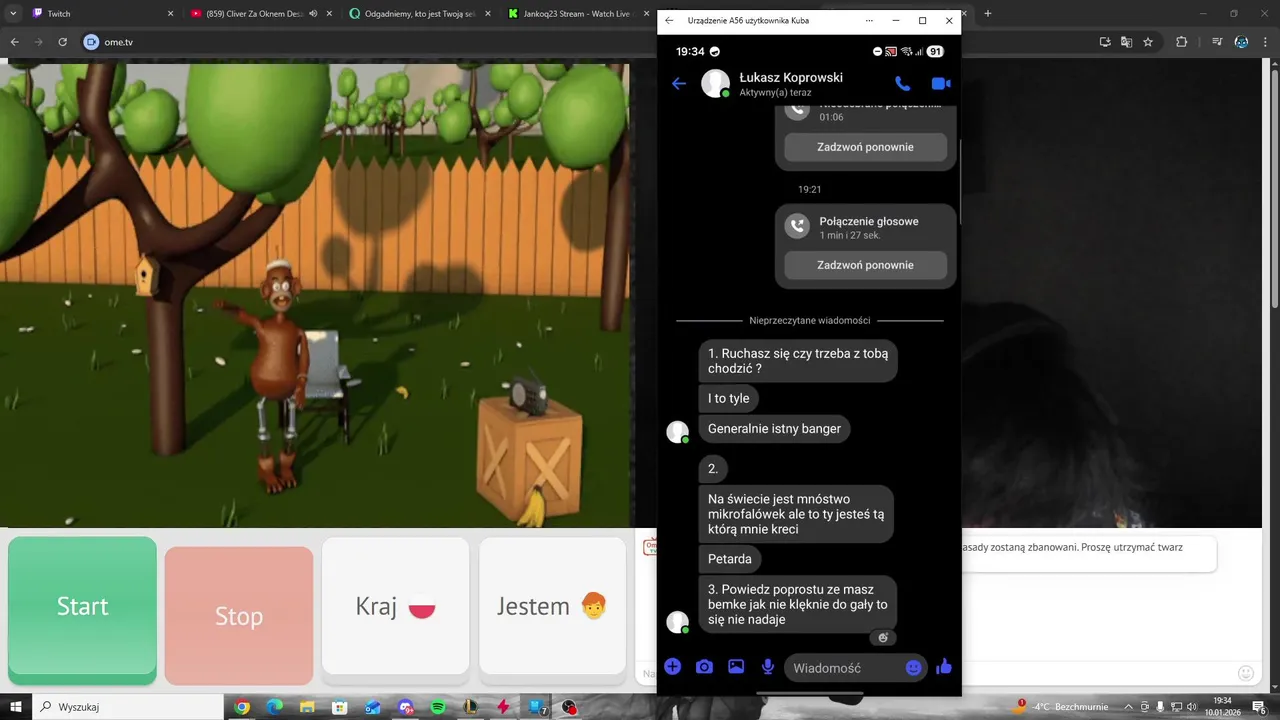This screenshot has height=720, width=1280.
Task: Click the ome.tv chat emoji smiley icon
Action: (x=1246, y=673)
